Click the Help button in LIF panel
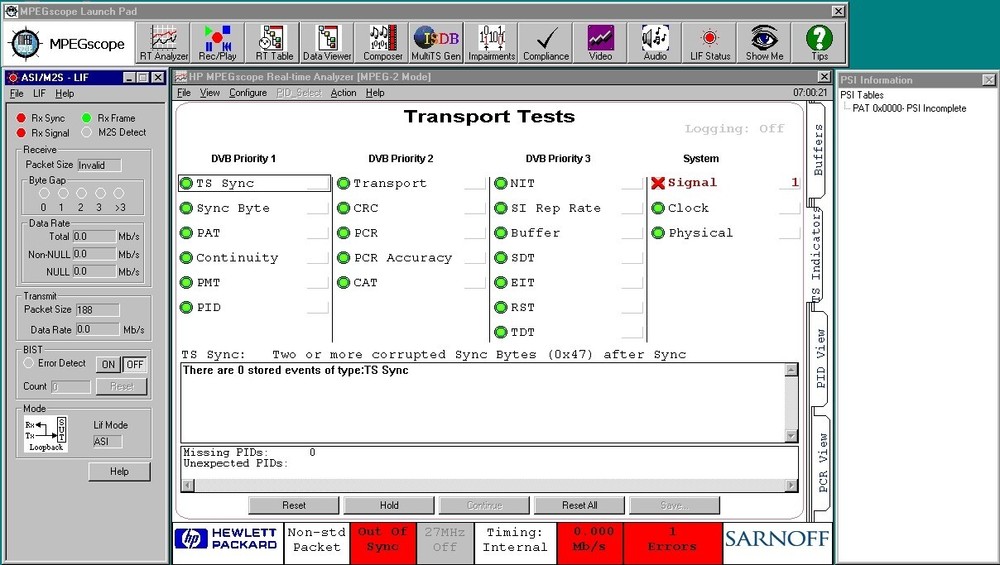The image size is (1000, 565). click(x=119, y=472)
